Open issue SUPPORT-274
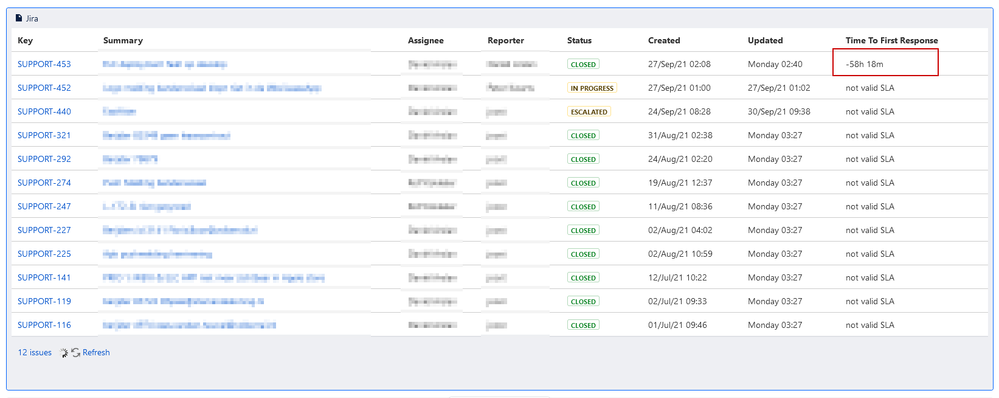This screenshot has width=999, height=398. point(44,183)
